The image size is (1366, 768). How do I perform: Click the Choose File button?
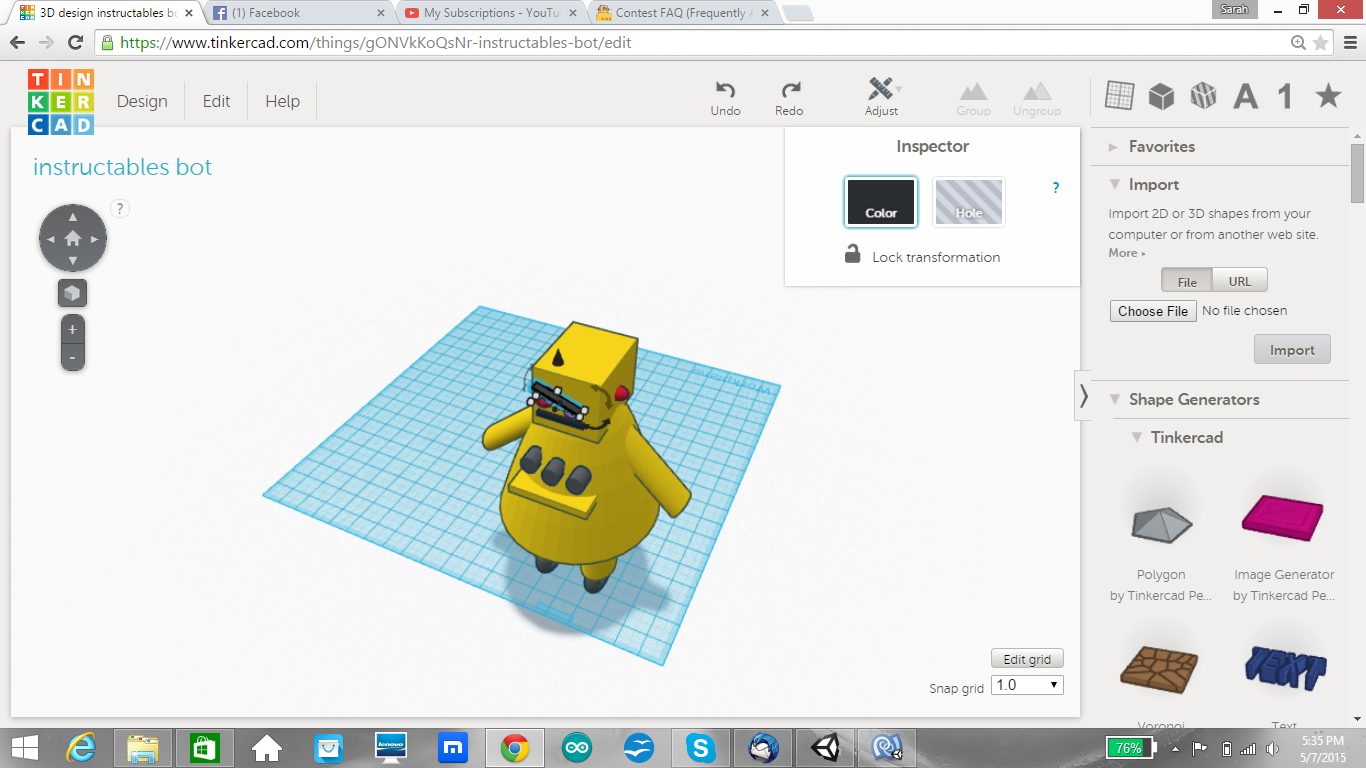[1153, 311]
